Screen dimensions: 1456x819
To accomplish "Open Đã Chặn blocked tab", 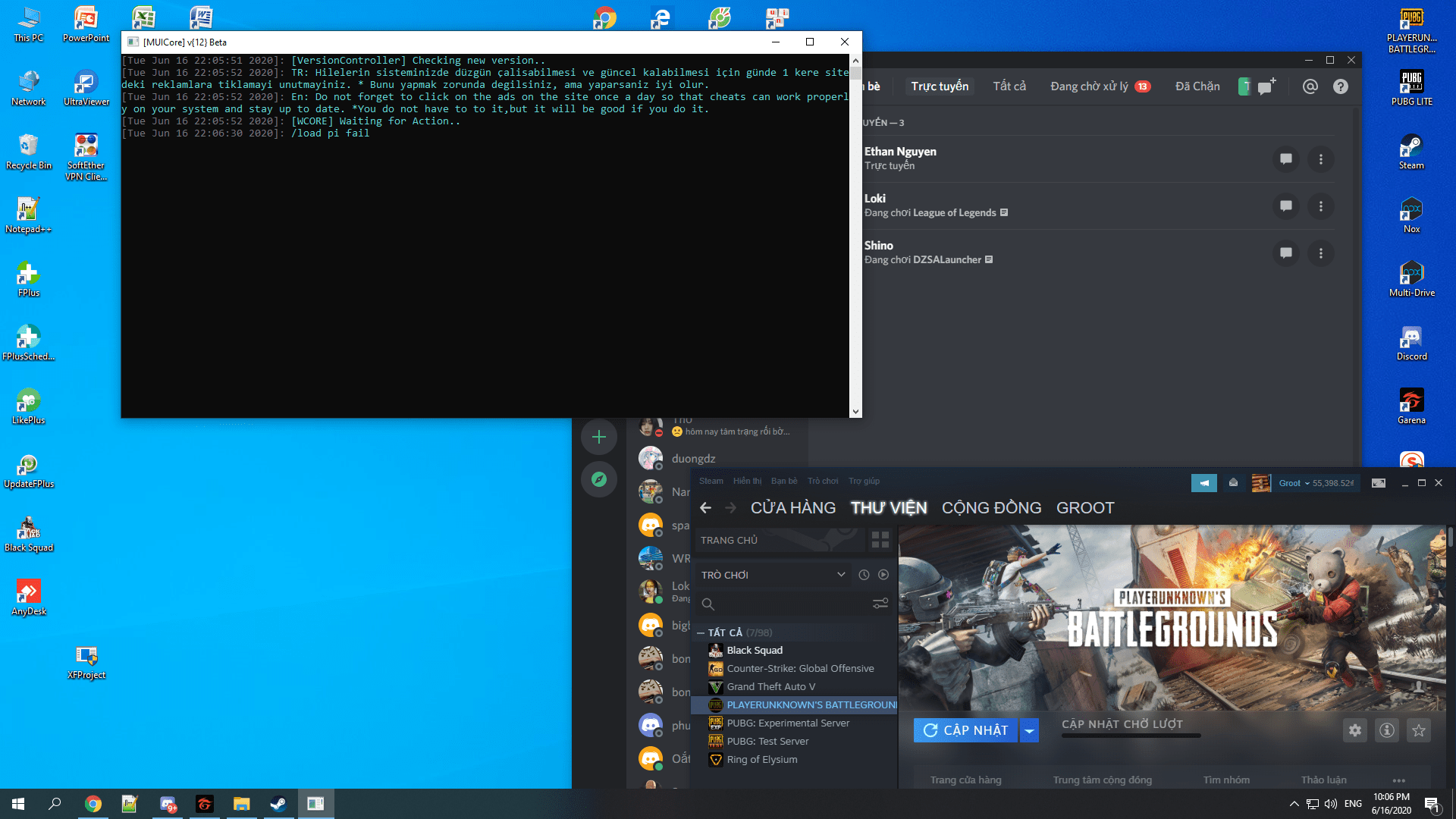I will click(1197, 86).
